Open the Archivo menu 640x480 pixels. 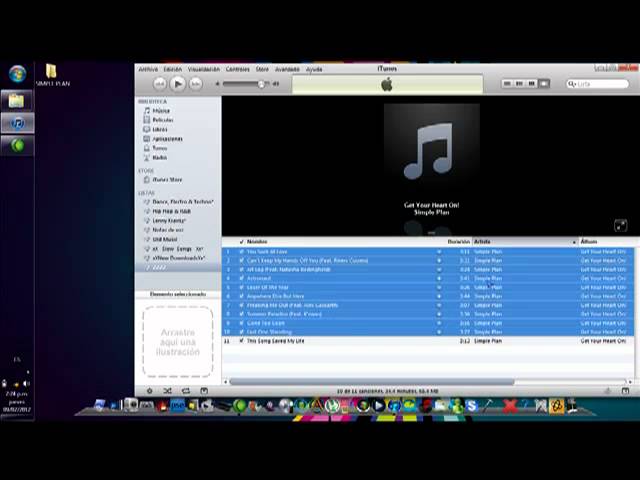click(x=148, y=69)
